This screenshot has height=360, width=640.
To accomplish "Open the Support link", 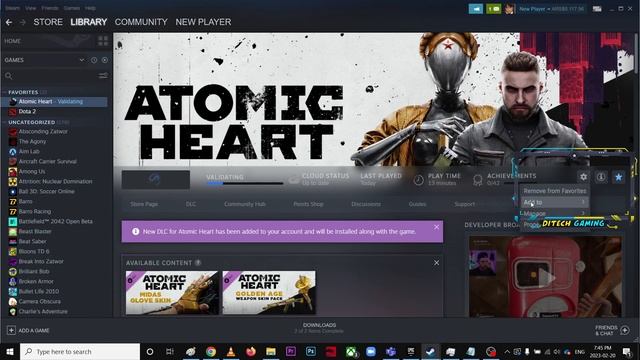I will click(x=464, y=204).
